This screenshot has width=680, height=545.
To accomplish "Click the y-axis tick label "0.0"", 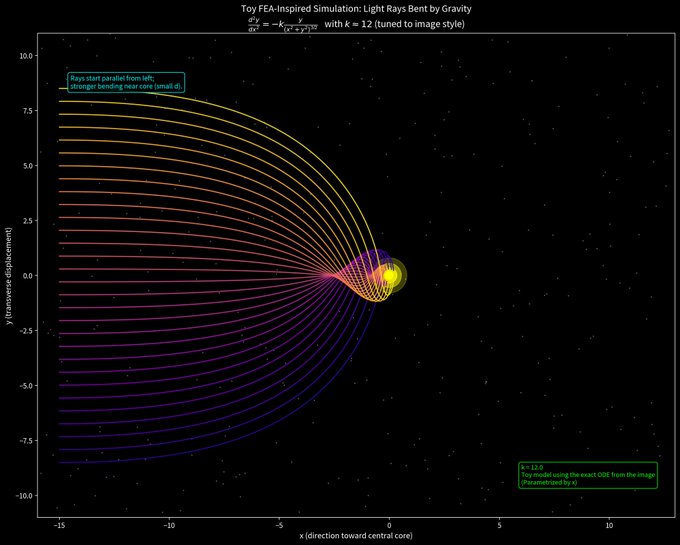I will coord(26,276).
